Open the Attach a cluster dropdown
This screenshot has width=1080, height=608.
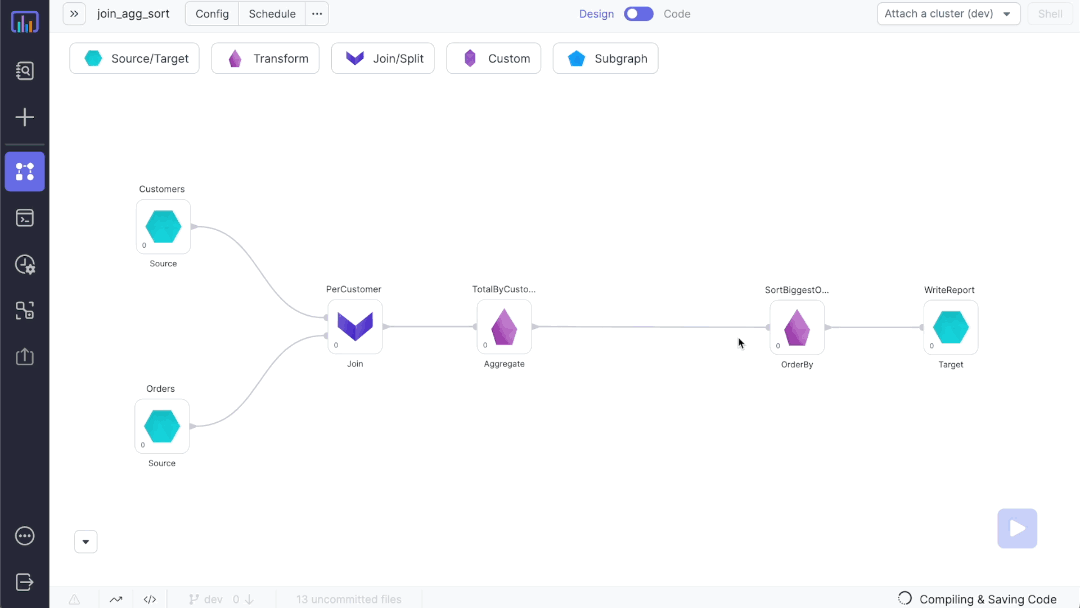pyautogui.click(x=948, y=14)
